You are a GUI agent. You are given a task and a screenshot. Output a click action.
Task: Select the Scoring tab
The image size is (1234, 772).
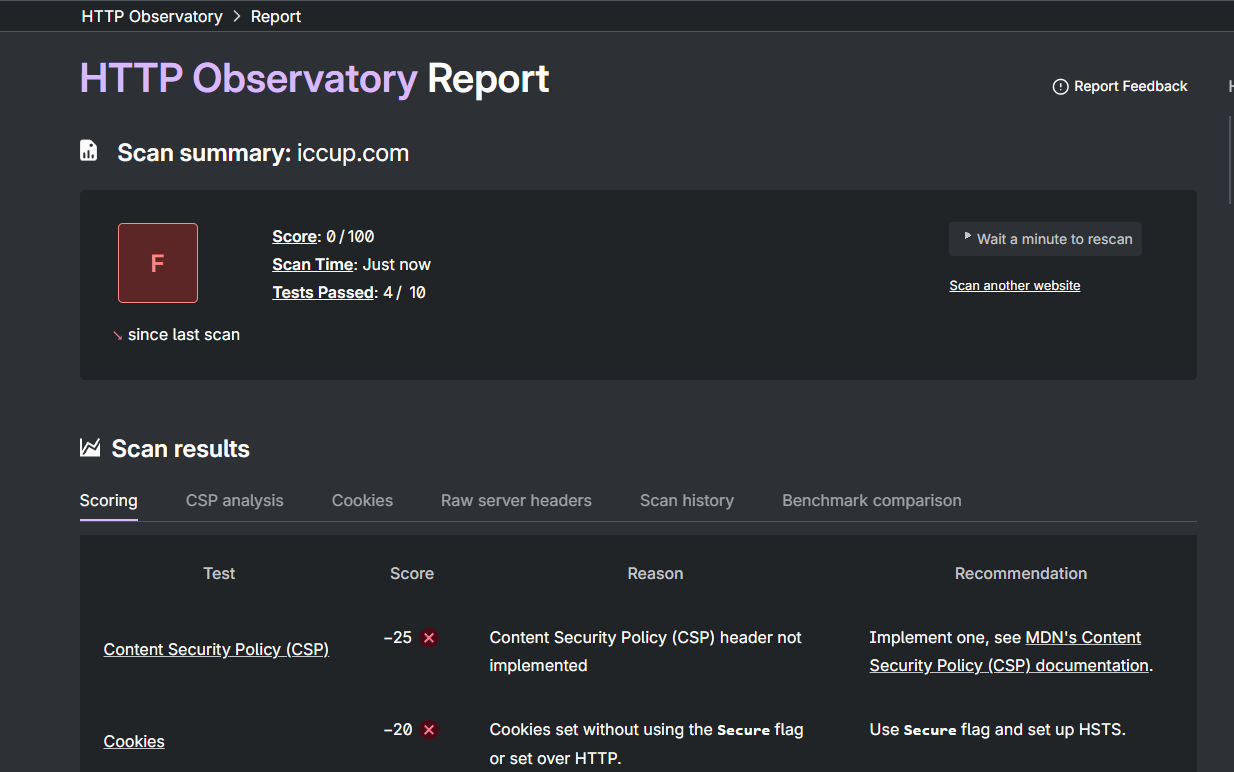[x=109, y=501]
